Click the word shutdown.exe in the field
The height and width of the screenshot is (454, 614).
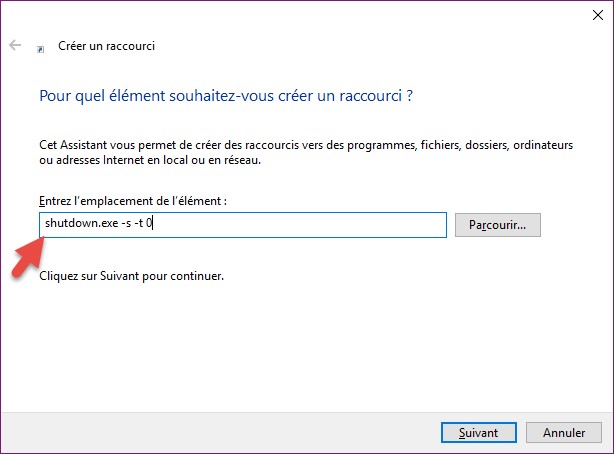pos(73,225)
